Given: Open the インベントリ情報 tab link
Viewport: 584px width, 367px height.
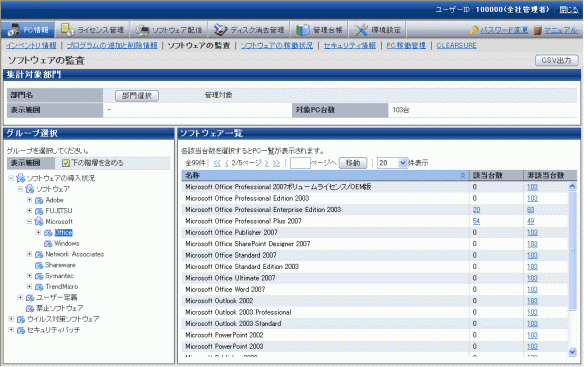Looking at the screenshot, I should tap(31, 45).
